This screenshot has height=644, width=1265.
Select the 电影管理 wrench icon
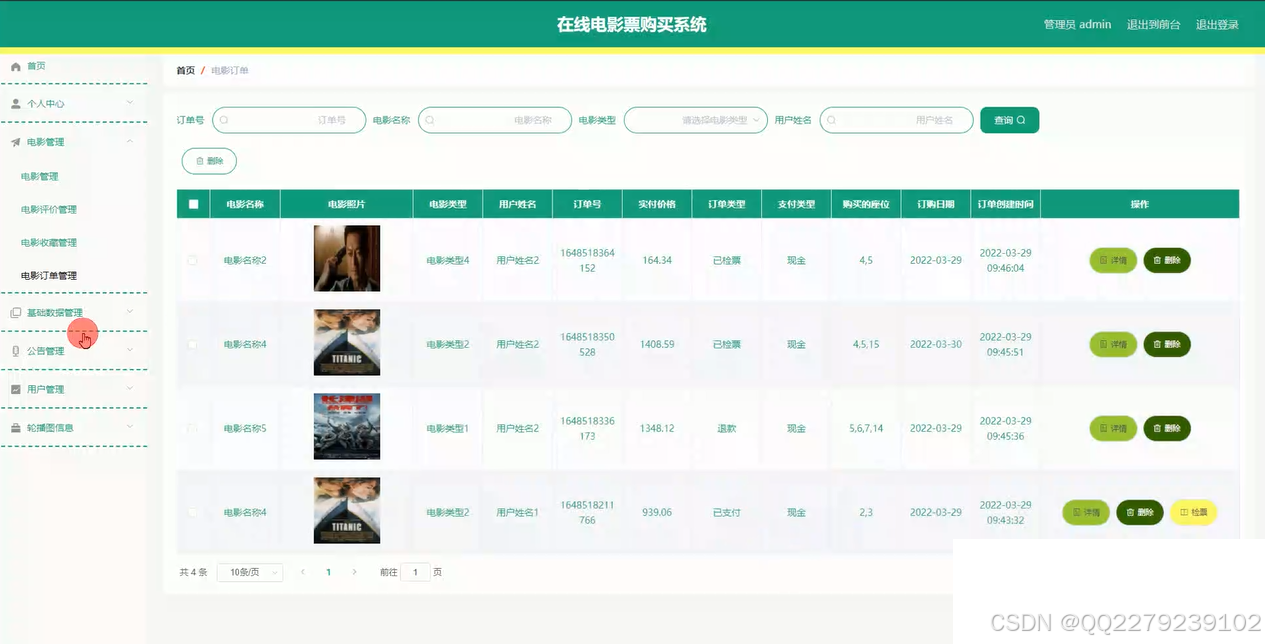(15, 141)
